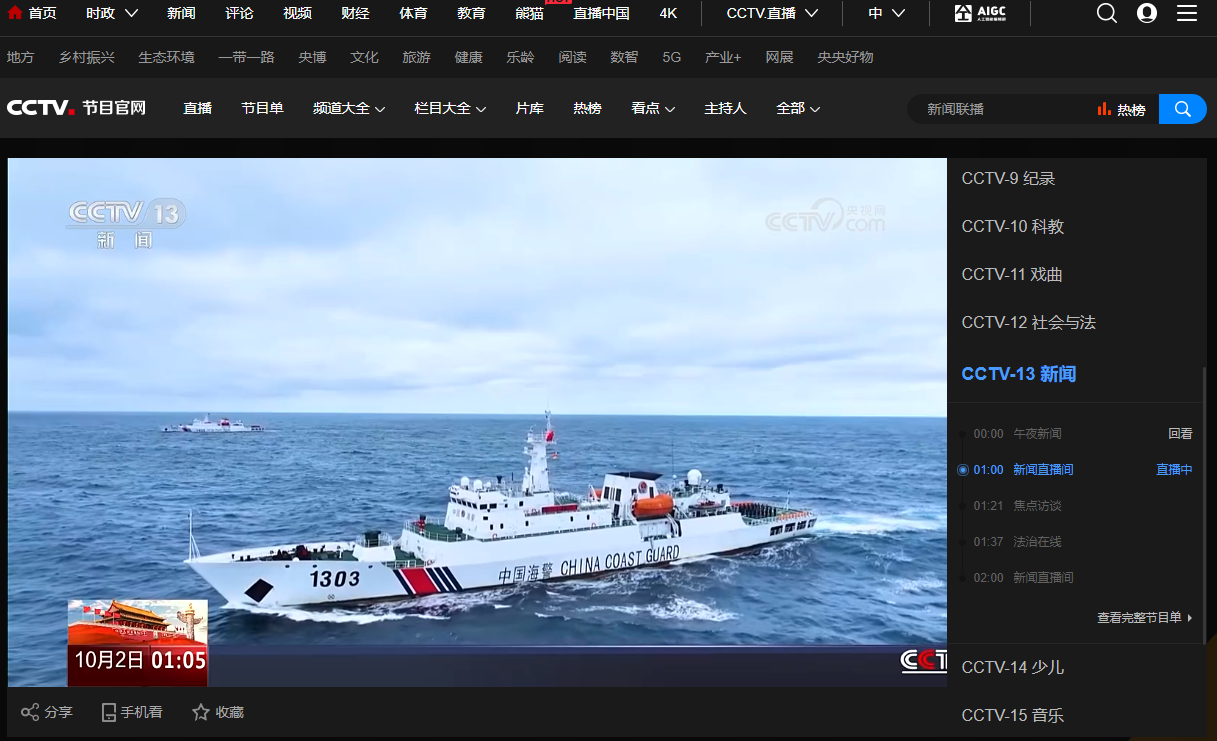Click the red home icon beside 首页

(x=15, y=13)
